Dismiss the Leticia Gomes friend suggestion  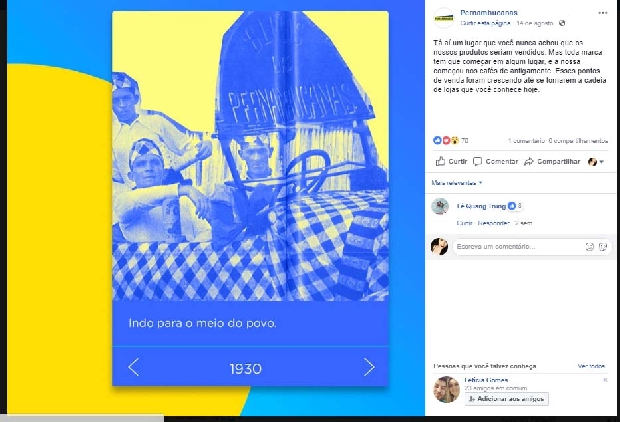pos(605,380)
